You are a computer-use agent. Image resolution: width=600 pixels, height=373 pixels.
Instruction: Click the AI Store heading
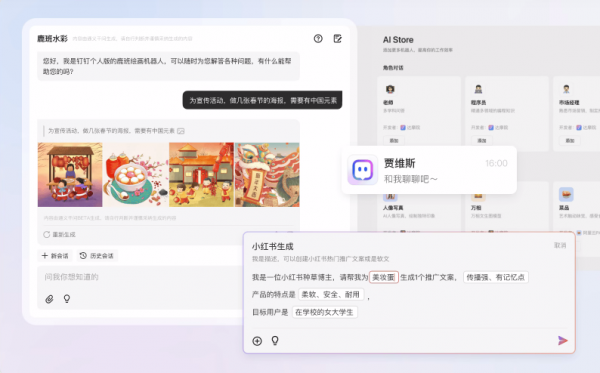tap(398, 40)
